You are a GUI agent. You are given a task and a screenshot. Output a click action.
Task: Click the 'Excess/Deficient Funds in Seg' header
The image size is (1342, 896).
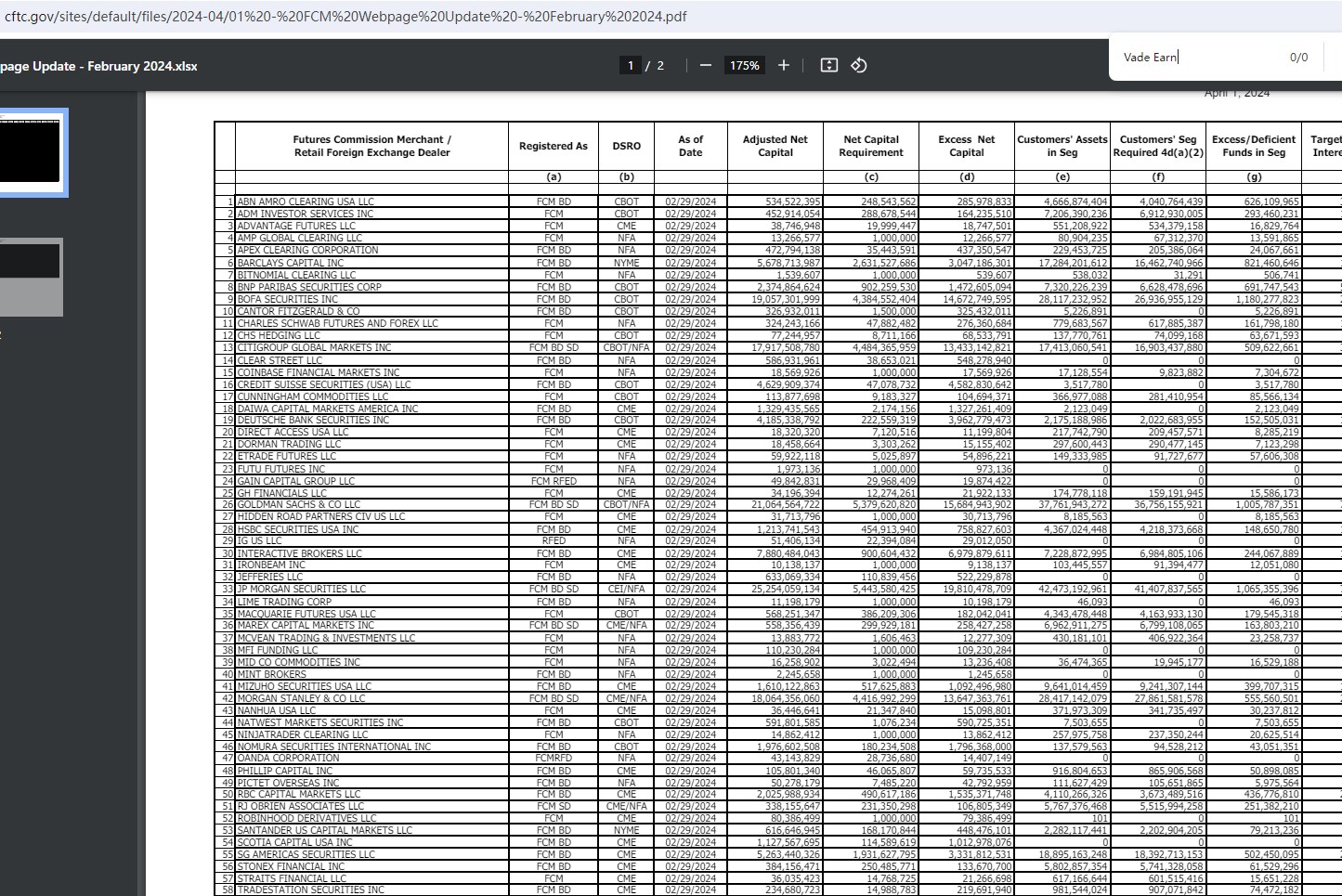[1254, 146]
